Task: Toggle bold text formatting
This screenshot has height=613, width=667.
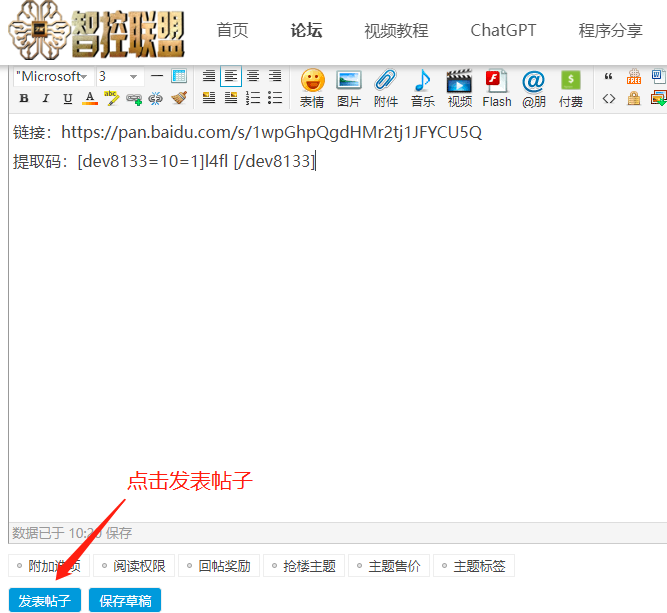Action: click(x=23, y=98)
